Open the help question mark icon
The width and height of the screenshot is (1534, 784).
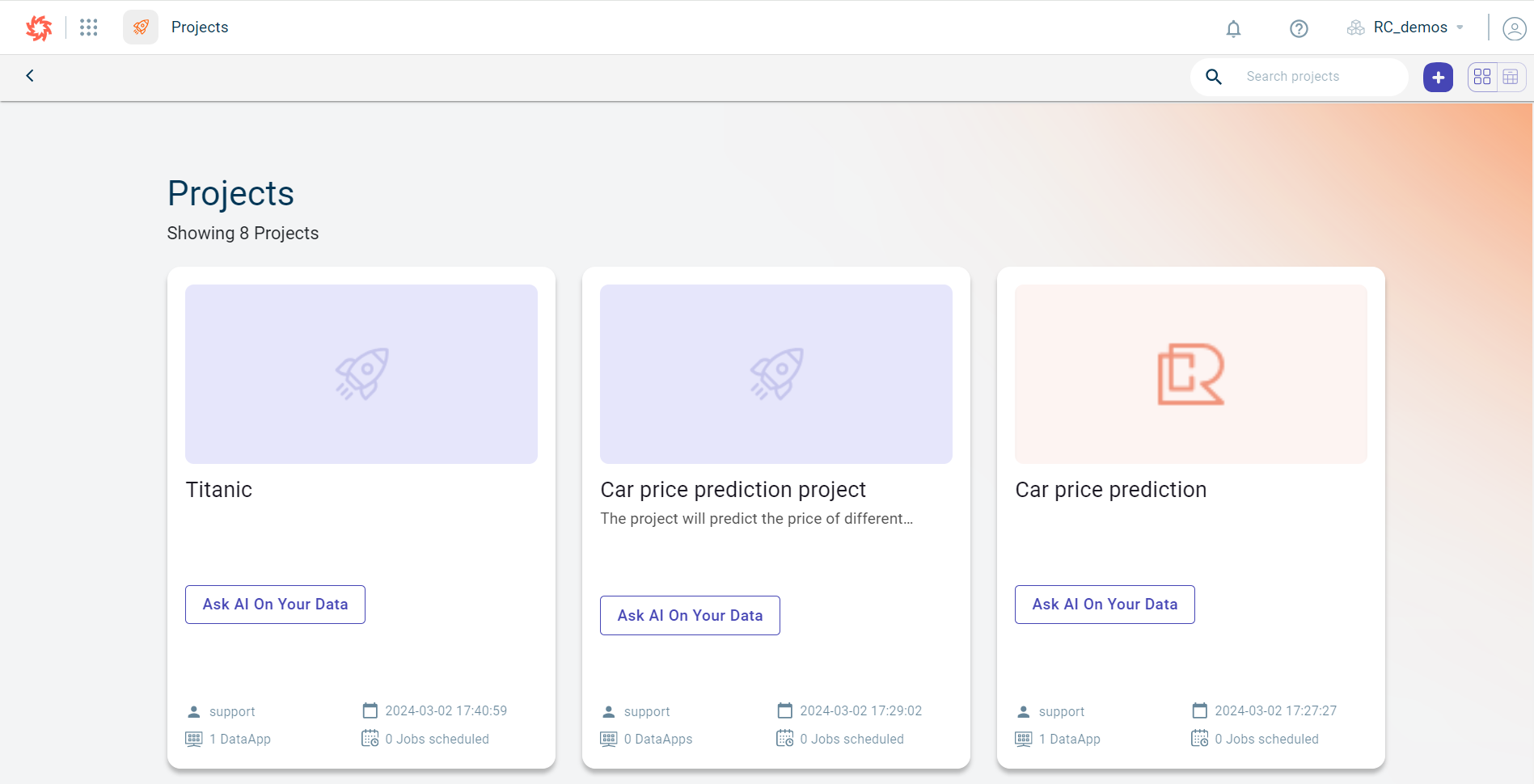pos(1299,29)
